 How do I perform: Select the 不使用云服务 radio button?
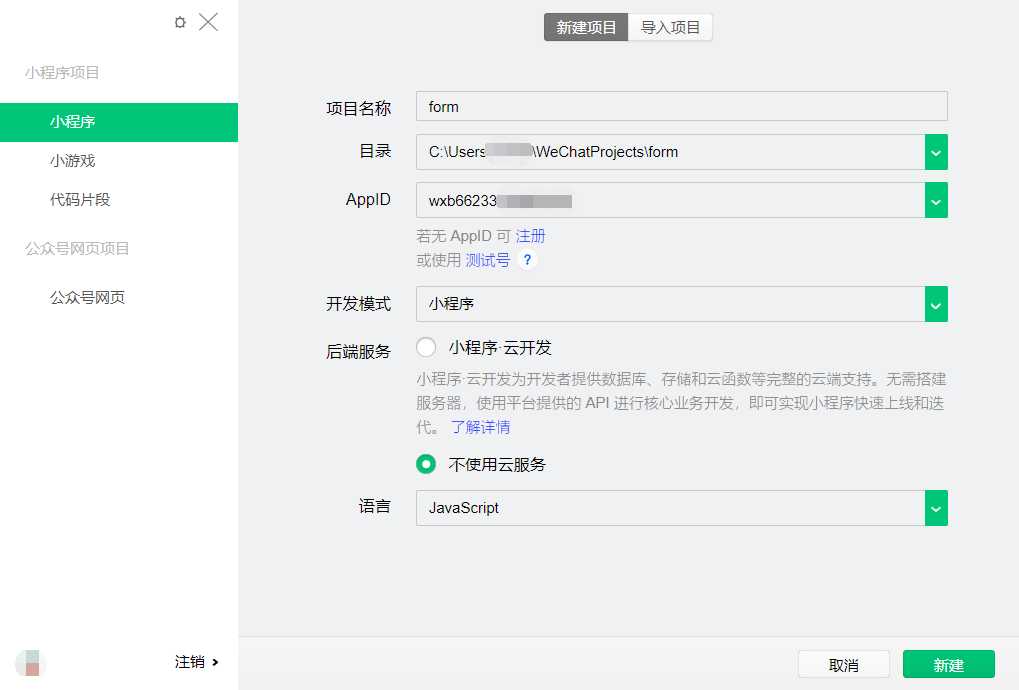tap(426, 464)
